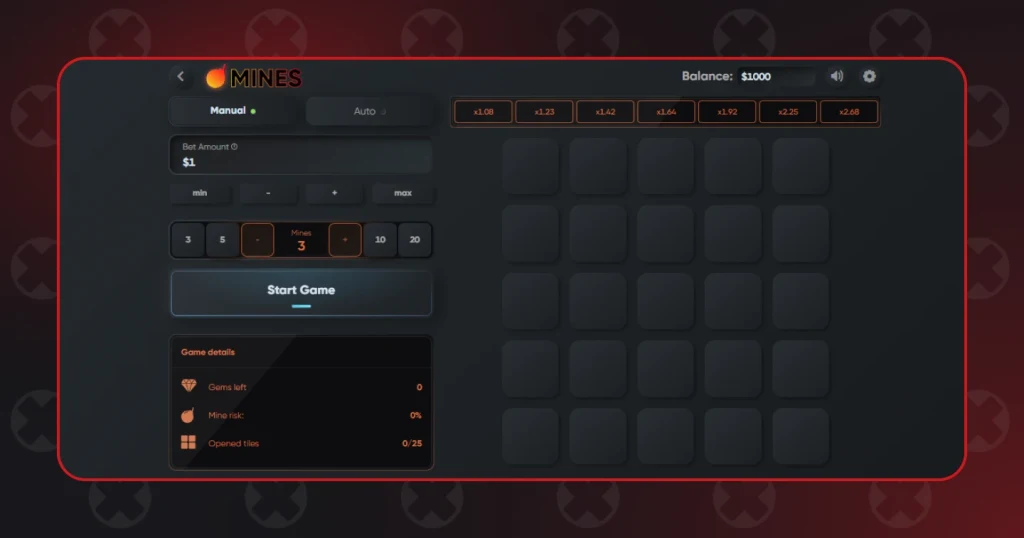The height and width of the screenshot is (538, 1024).
Task: Click the Bet Amount input field
Action: tap(301, 155)
